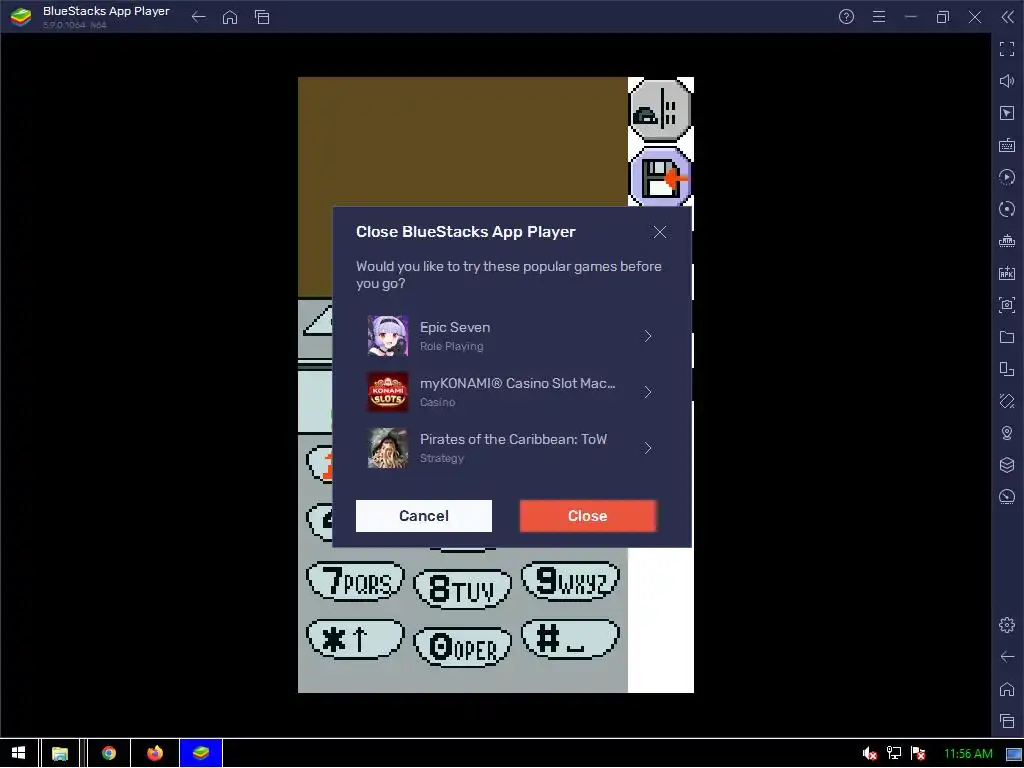Click the gray octagon emulator icon

click(x=660, y=109)
